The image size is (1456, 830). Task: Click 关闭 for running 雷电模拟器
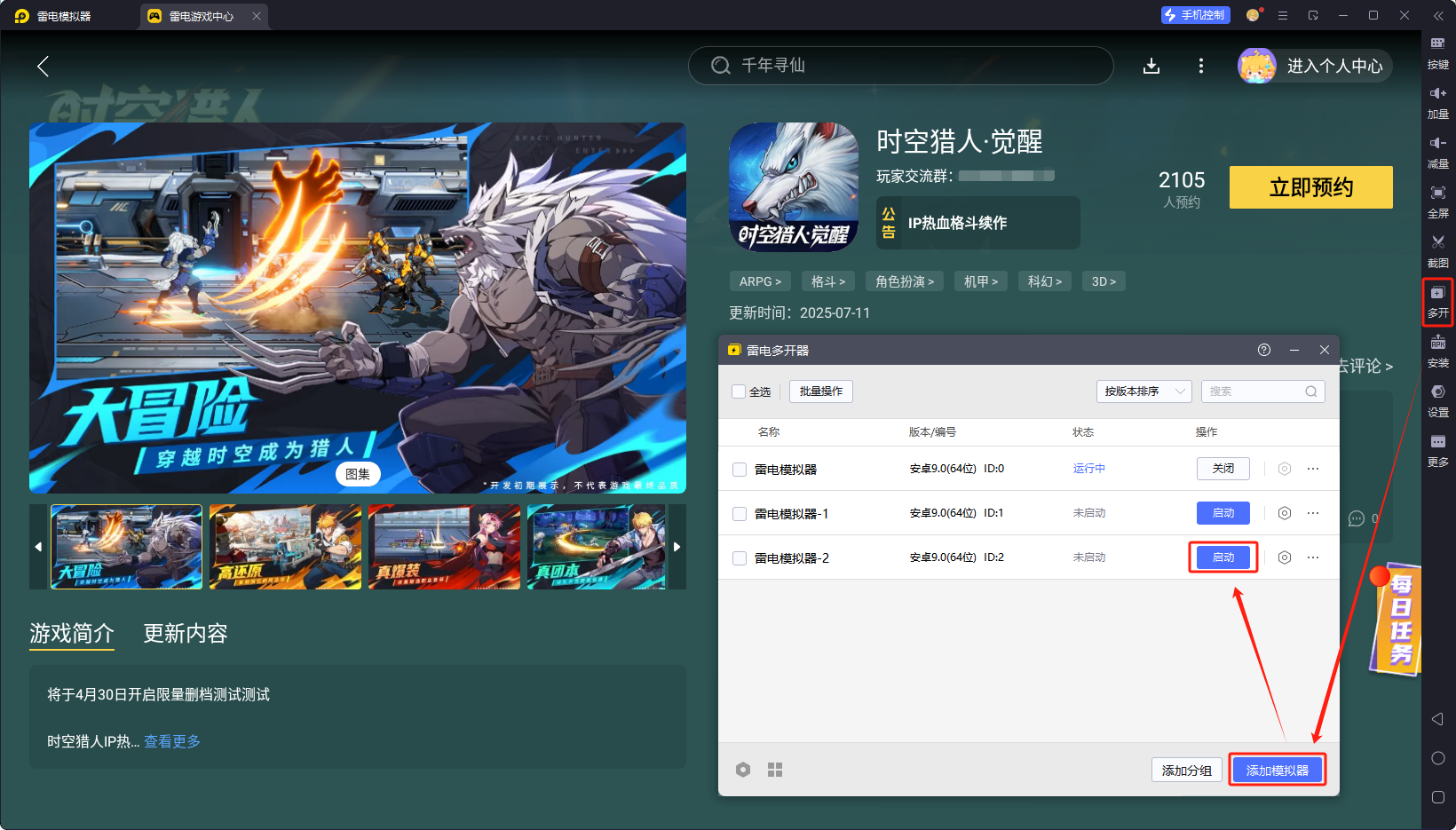coord(1223,469)
